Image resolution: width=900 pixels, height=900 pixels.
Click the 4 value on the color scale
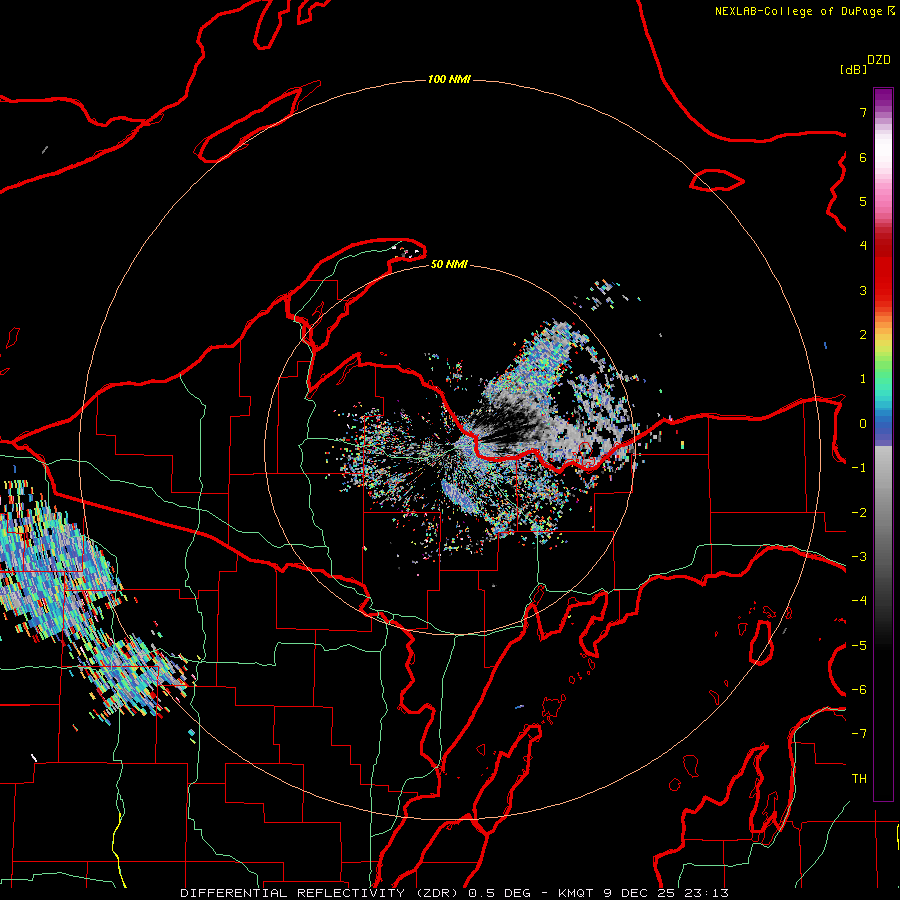pyautogui.click(x=863, y=246)
